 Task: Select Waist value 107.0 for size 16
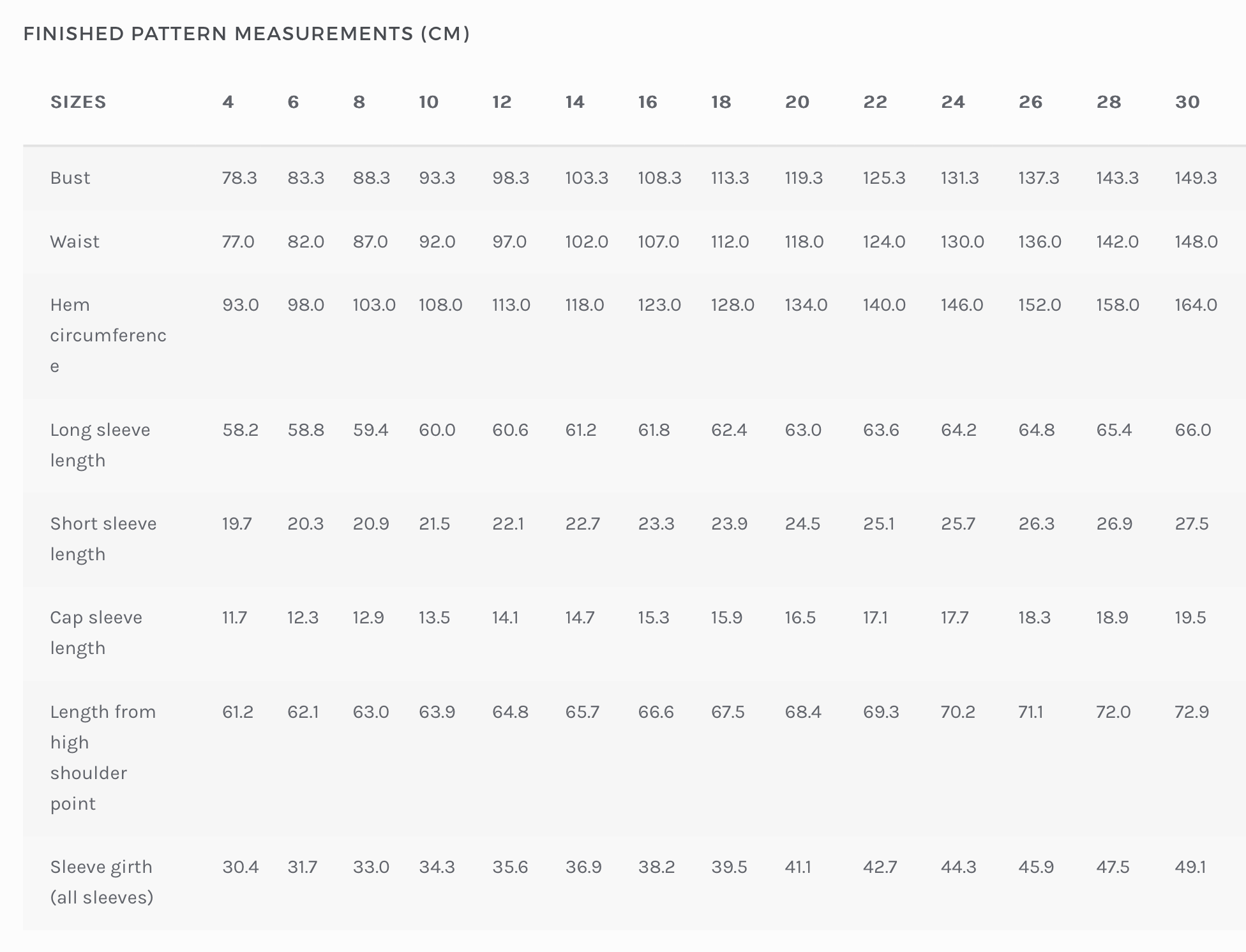(x=659, y=242)
